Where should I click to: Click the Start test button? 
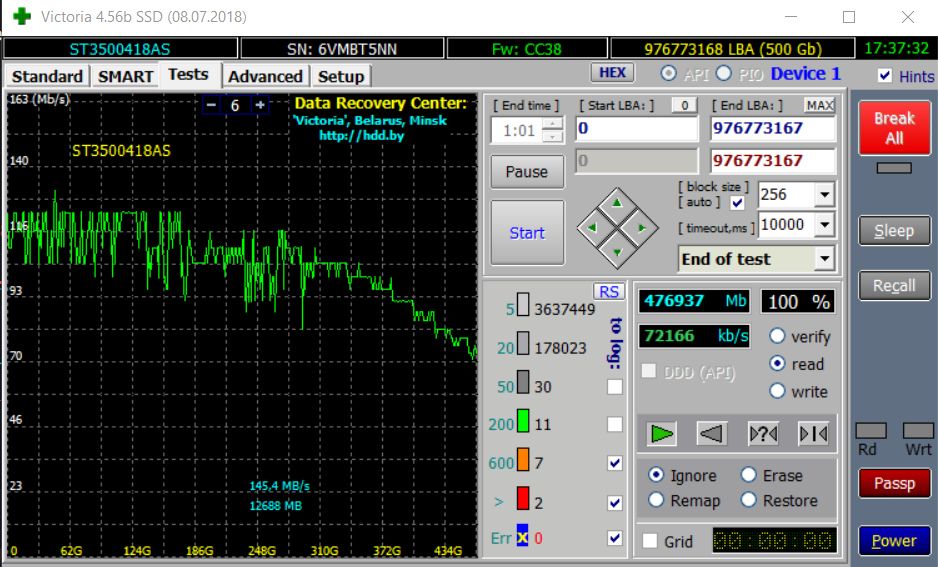[527, 233]
